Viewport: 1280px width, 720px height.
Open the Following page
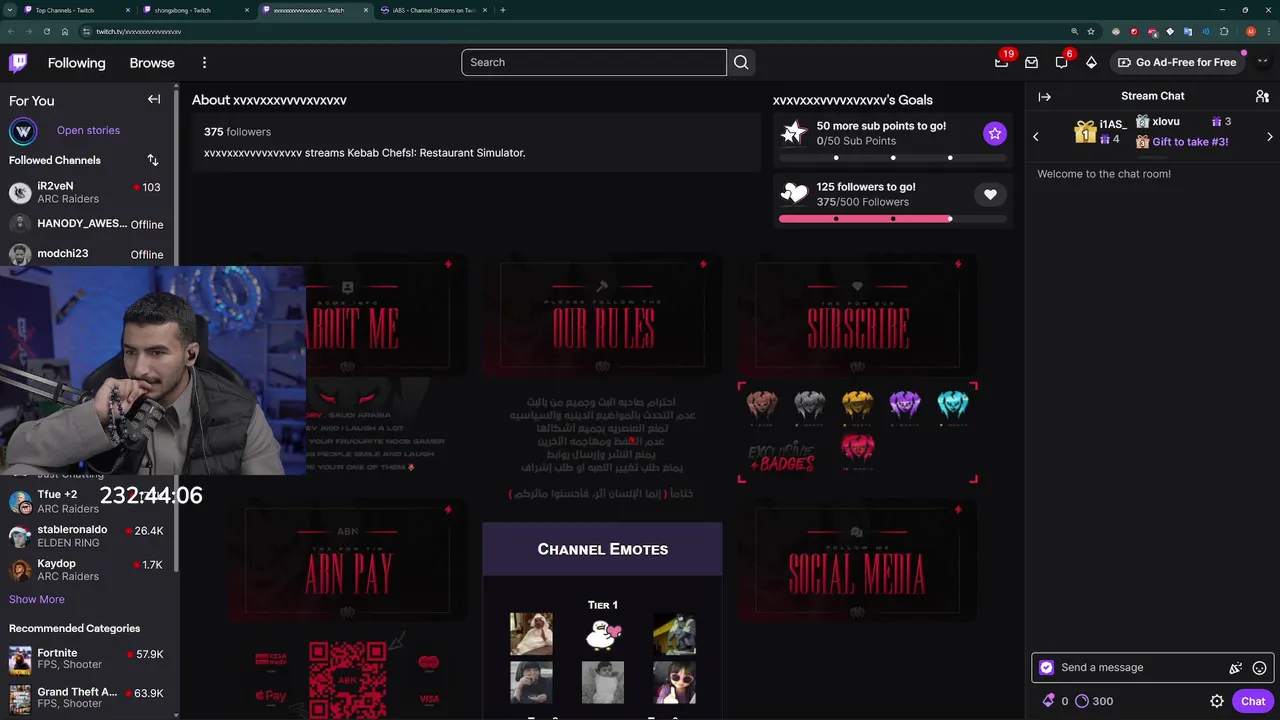point(76,63)
